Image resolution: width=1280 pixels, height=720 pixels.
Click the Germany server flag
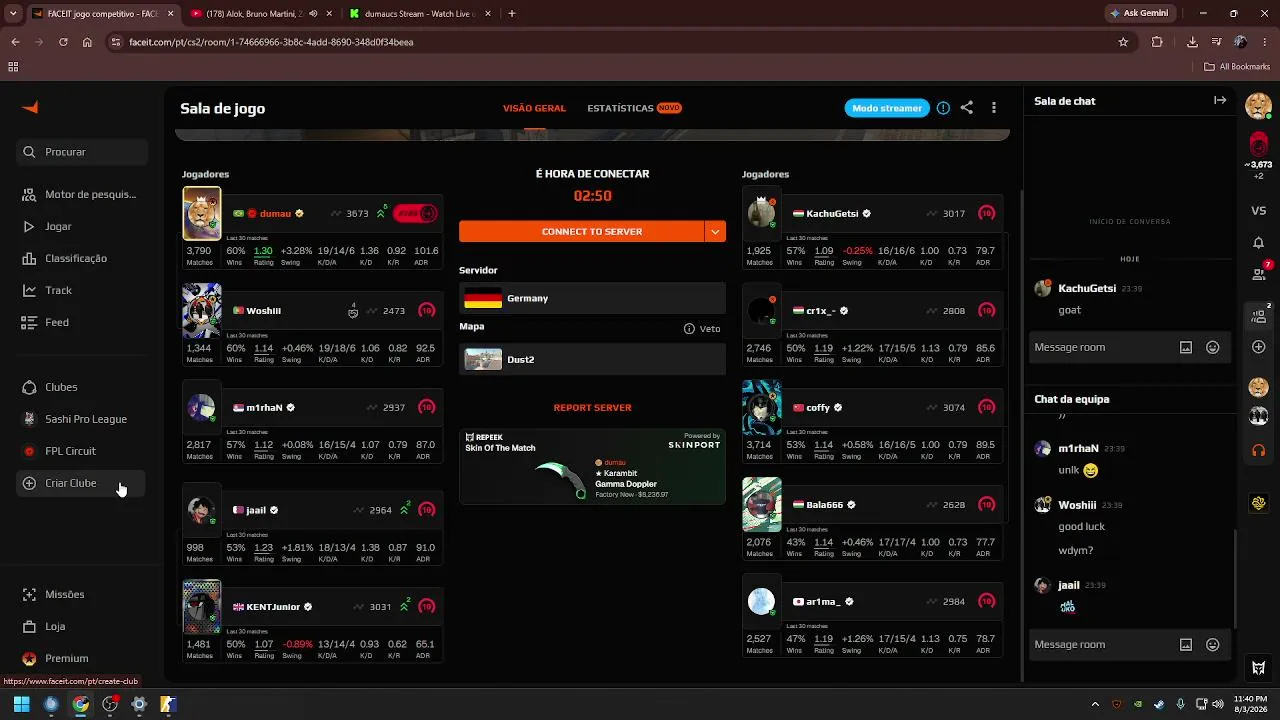[483, 298]
